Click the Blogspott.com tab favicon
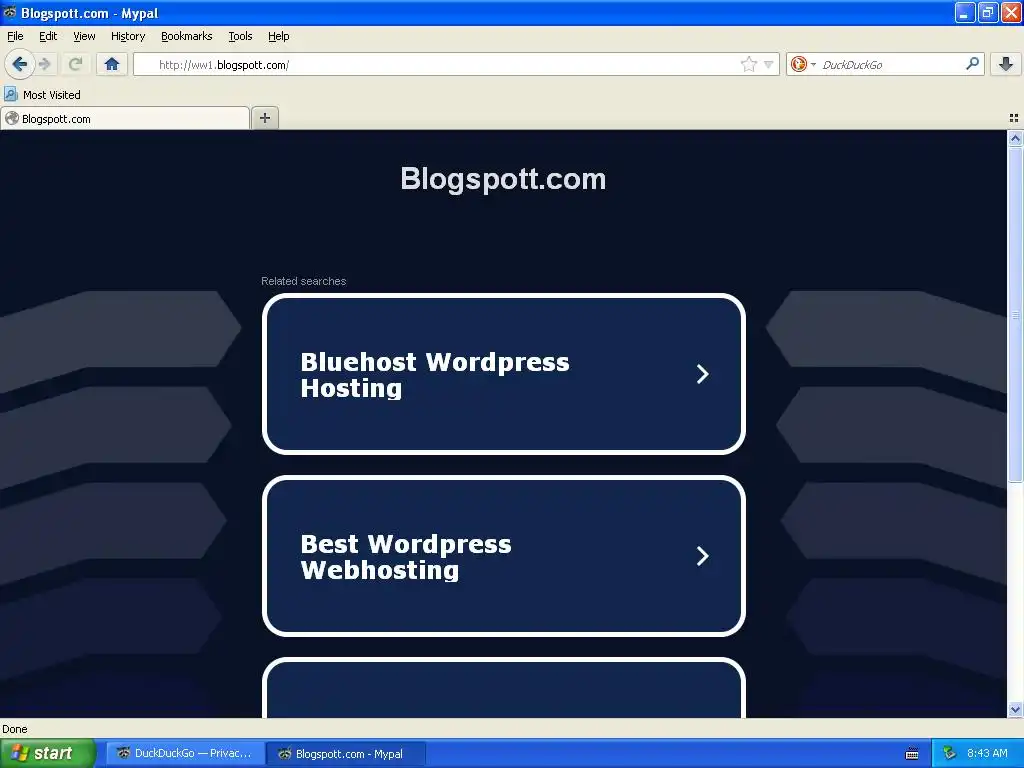 click(12, 118)
